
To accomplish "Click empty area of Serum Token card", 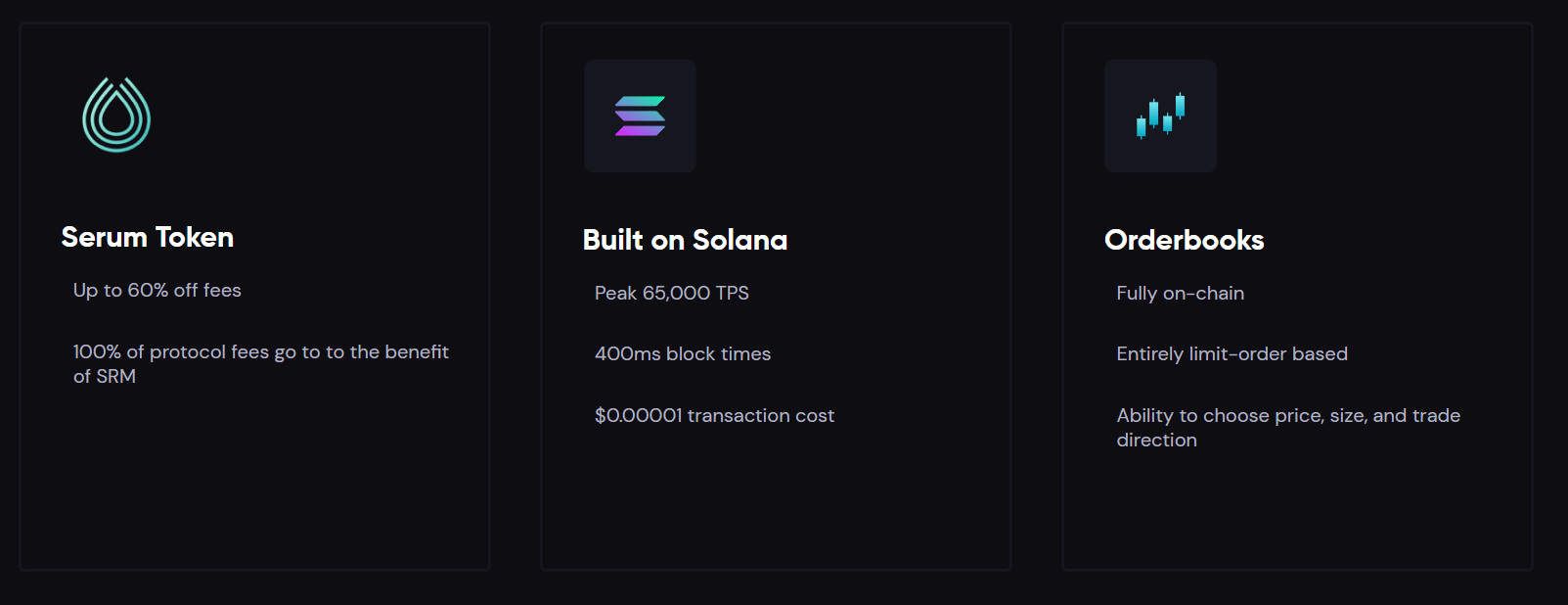I will [x=254, y=480].
